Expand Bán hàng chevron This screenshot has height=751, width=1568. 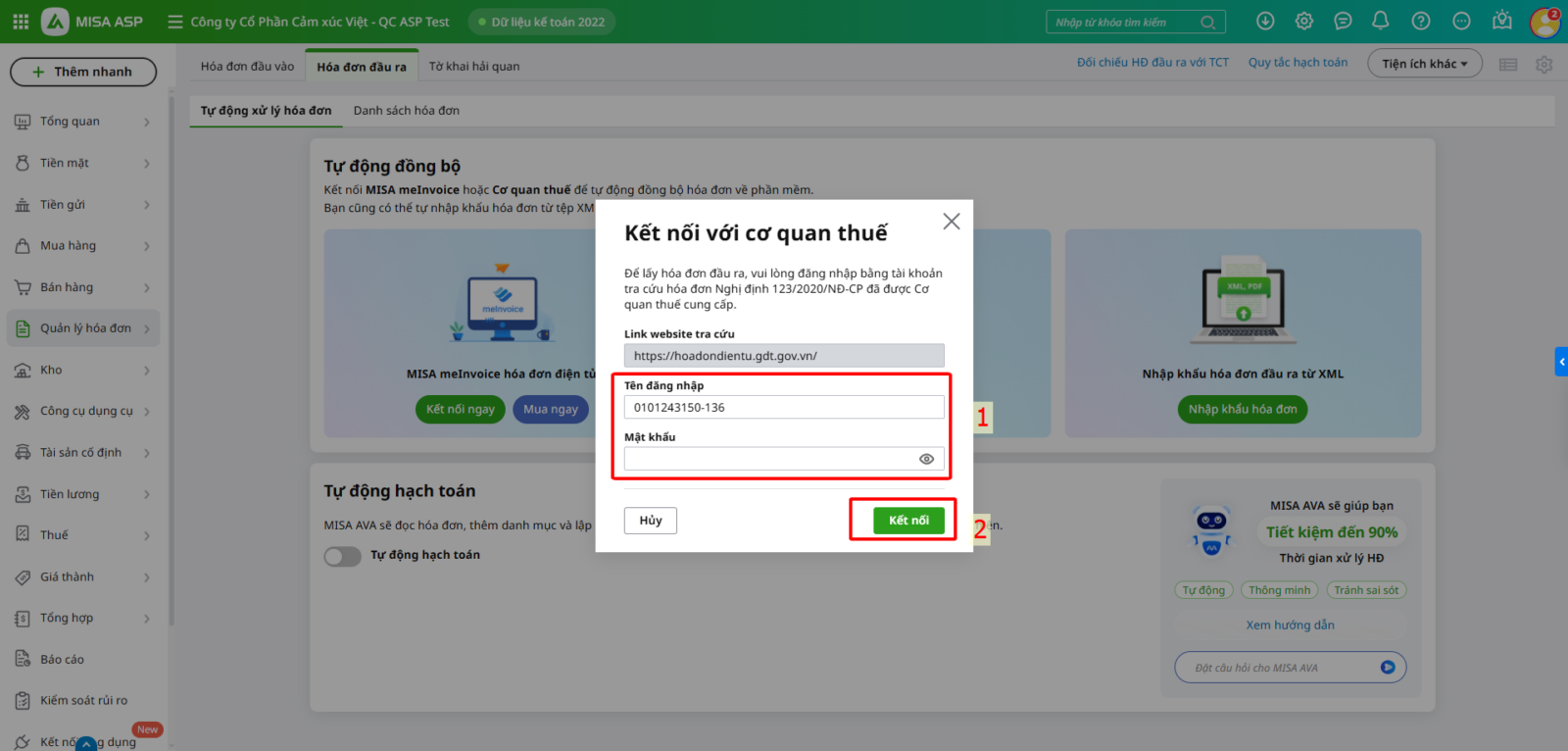point(147,288)
